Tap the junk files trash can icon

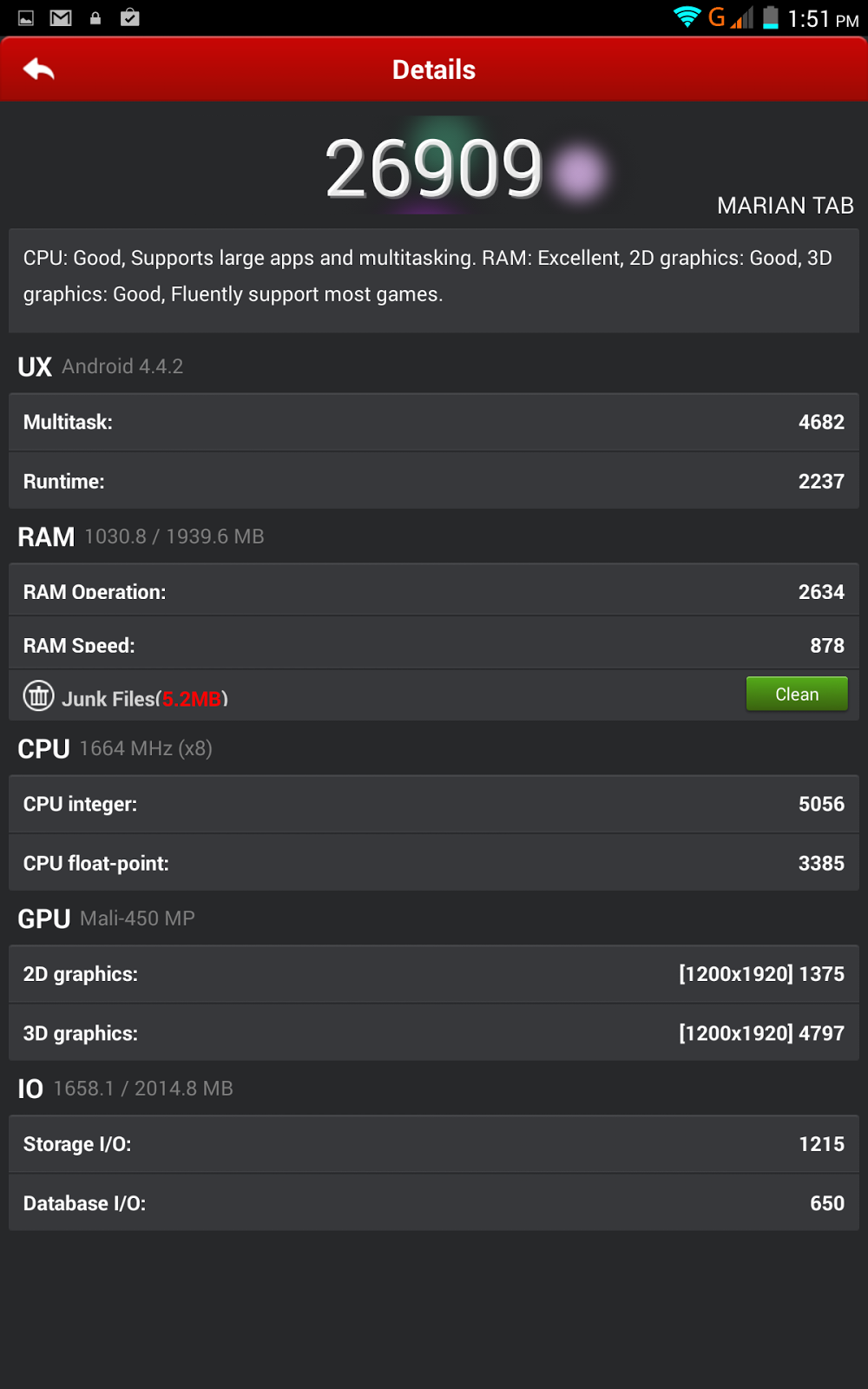point(38,695)
